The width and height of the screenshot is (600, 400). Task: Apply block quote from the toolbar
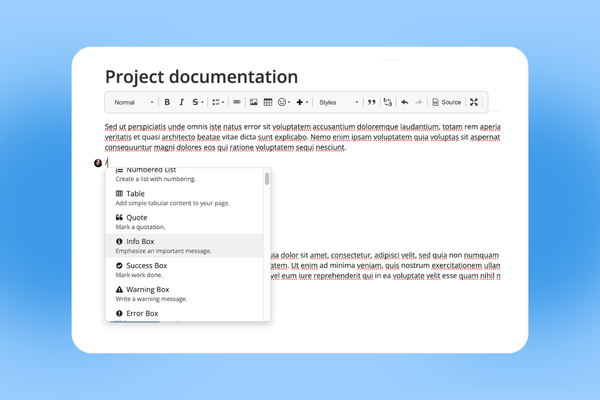click(372, 102)
